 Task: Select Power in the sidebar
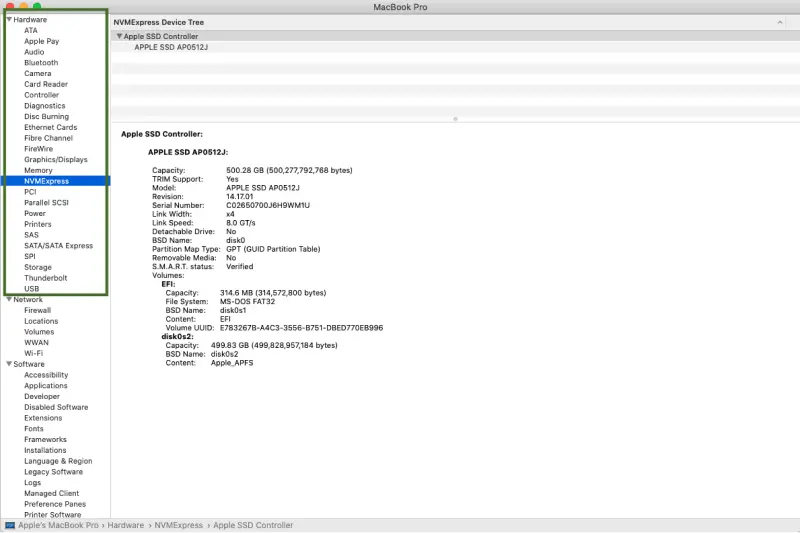(x=35, y=213)
